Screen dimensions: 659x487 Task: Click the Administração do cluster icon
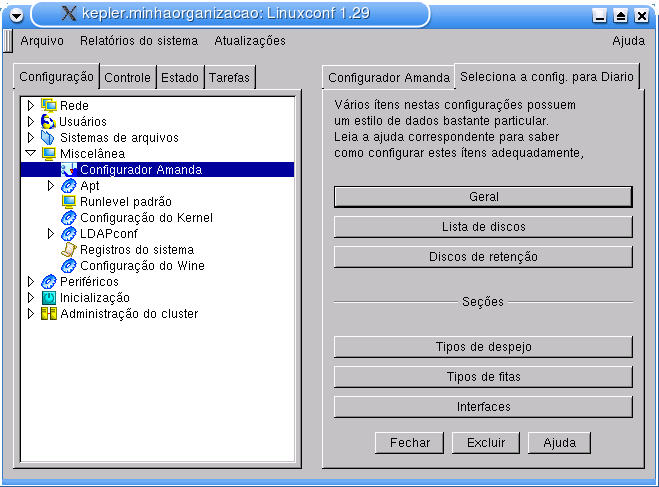tap(49, 313)
